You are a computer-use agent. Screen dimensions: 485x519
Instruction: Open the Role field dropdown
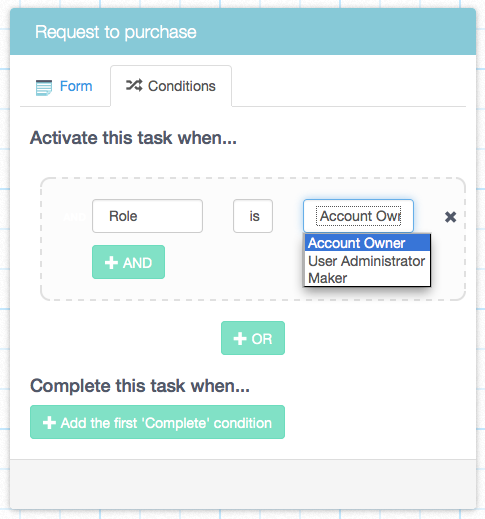[147, 216]
